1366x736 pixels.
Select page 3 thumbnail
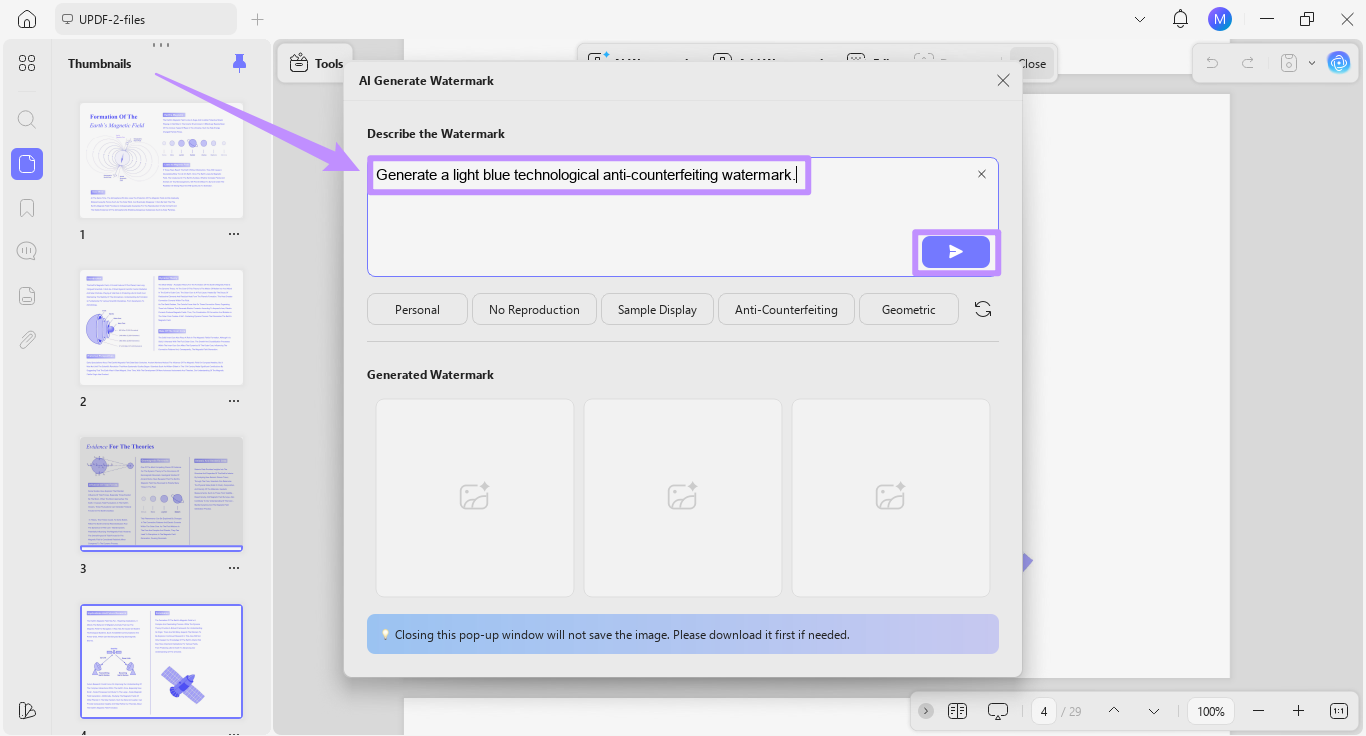coord(161,494)
